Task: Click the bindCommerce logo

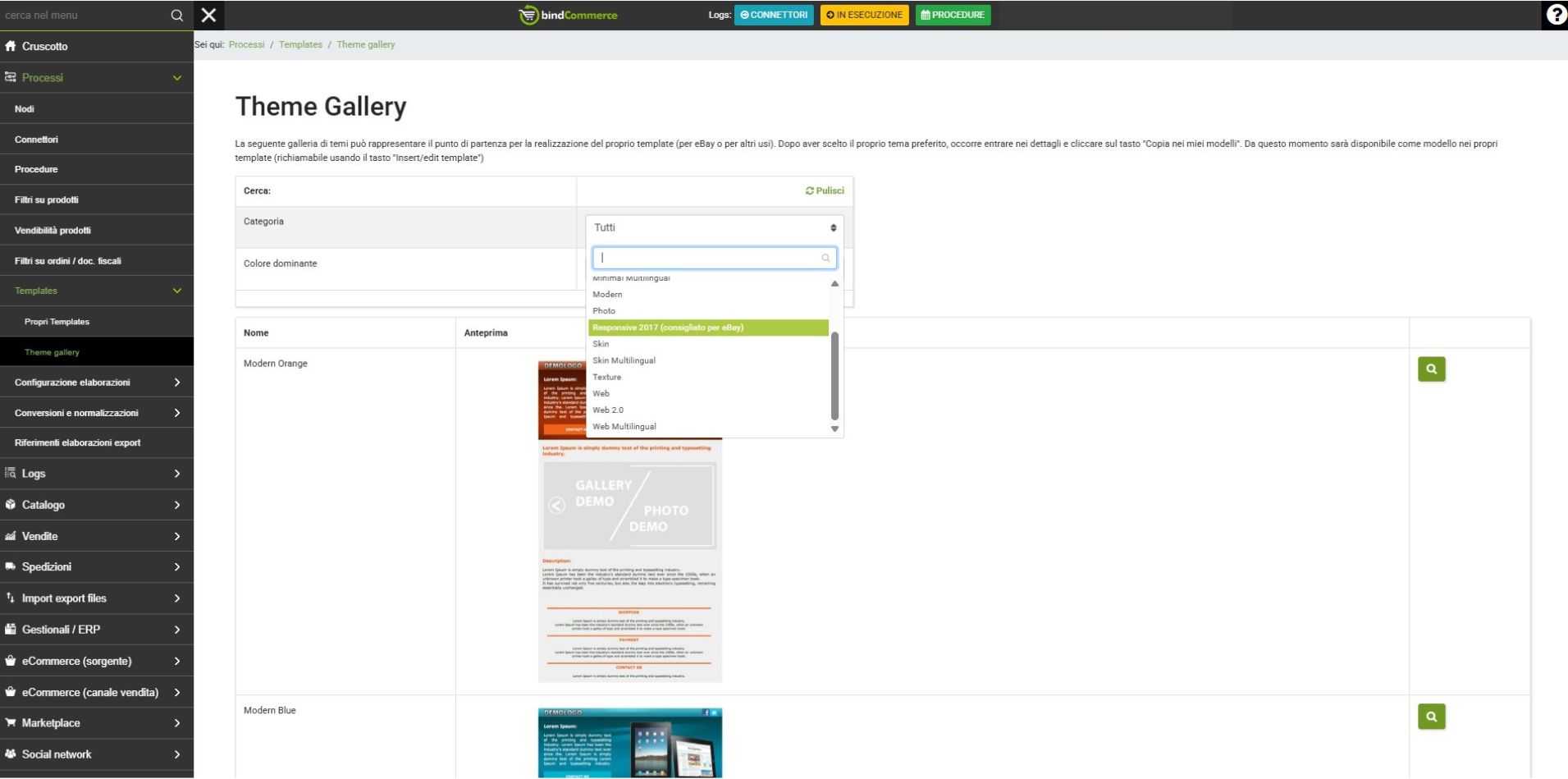Action: click(569, 15)
